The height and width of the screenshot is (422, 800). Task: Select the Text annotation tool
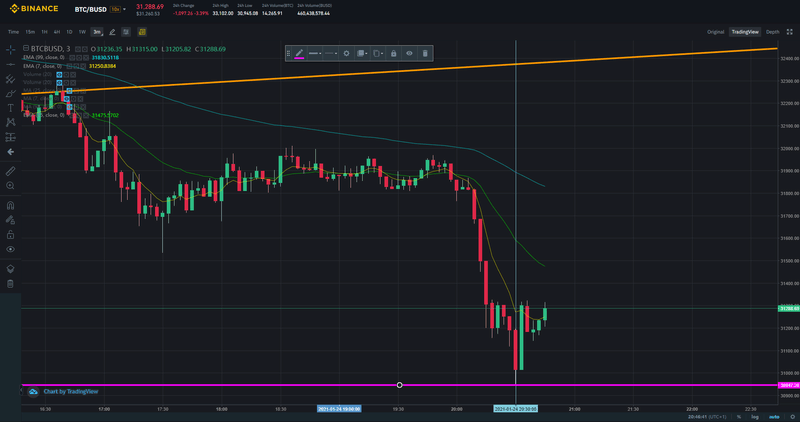tap(10, 107)
